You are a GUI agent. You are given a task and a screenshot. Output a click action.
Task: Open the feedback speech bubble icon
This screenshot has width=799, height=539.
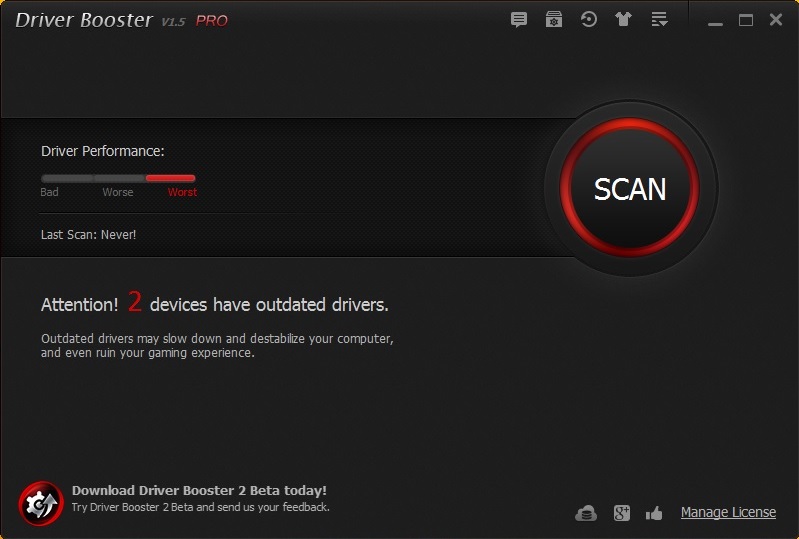[x=518, y=20]
